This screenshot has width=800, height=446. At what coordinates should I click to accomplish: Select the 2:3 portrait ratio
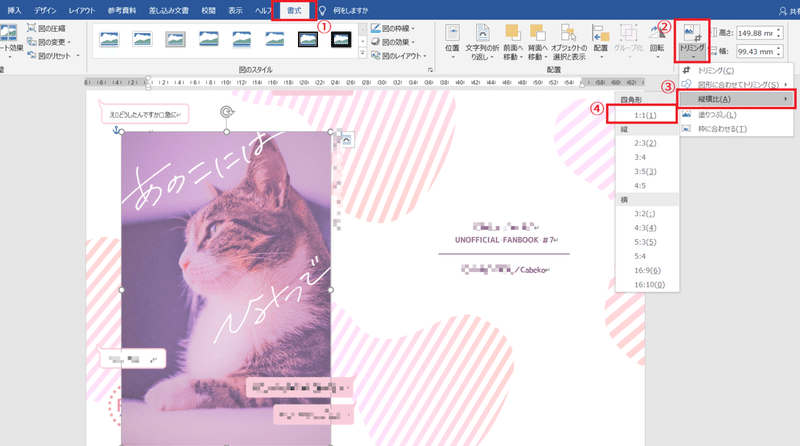(646, 143)
